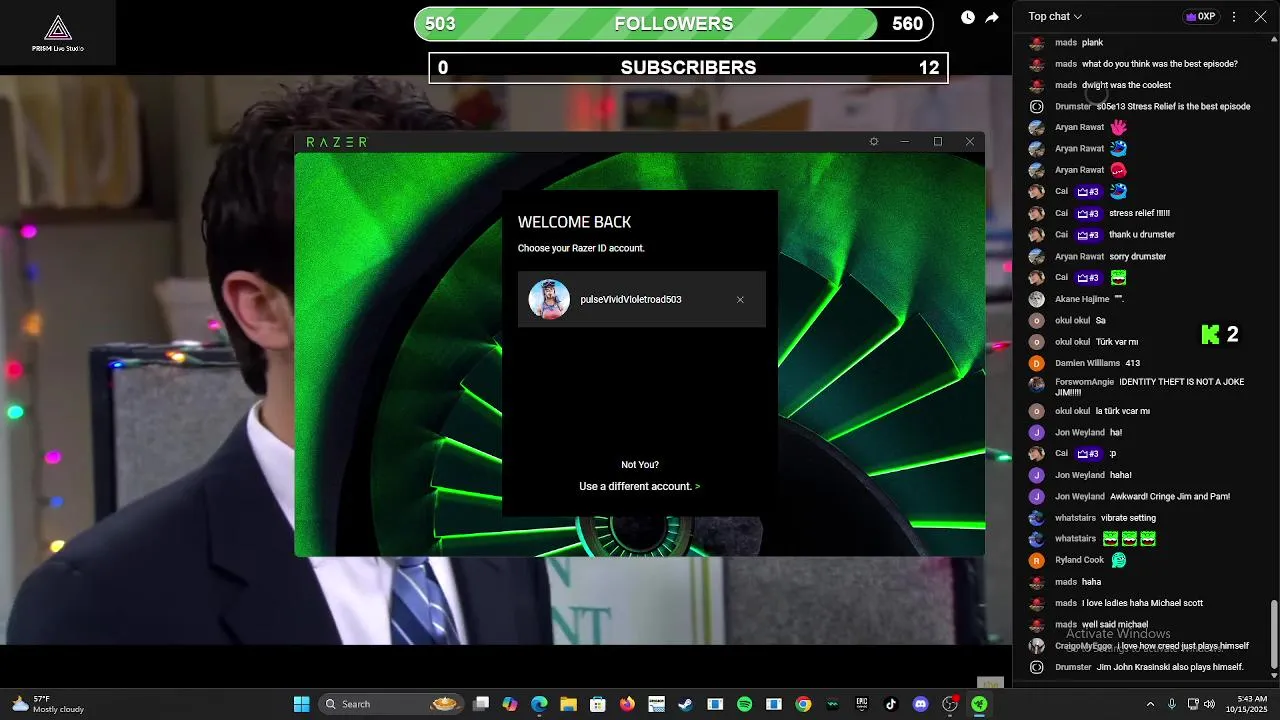Open Epic Games Launcher from taskbar

[x=861, y=704]
